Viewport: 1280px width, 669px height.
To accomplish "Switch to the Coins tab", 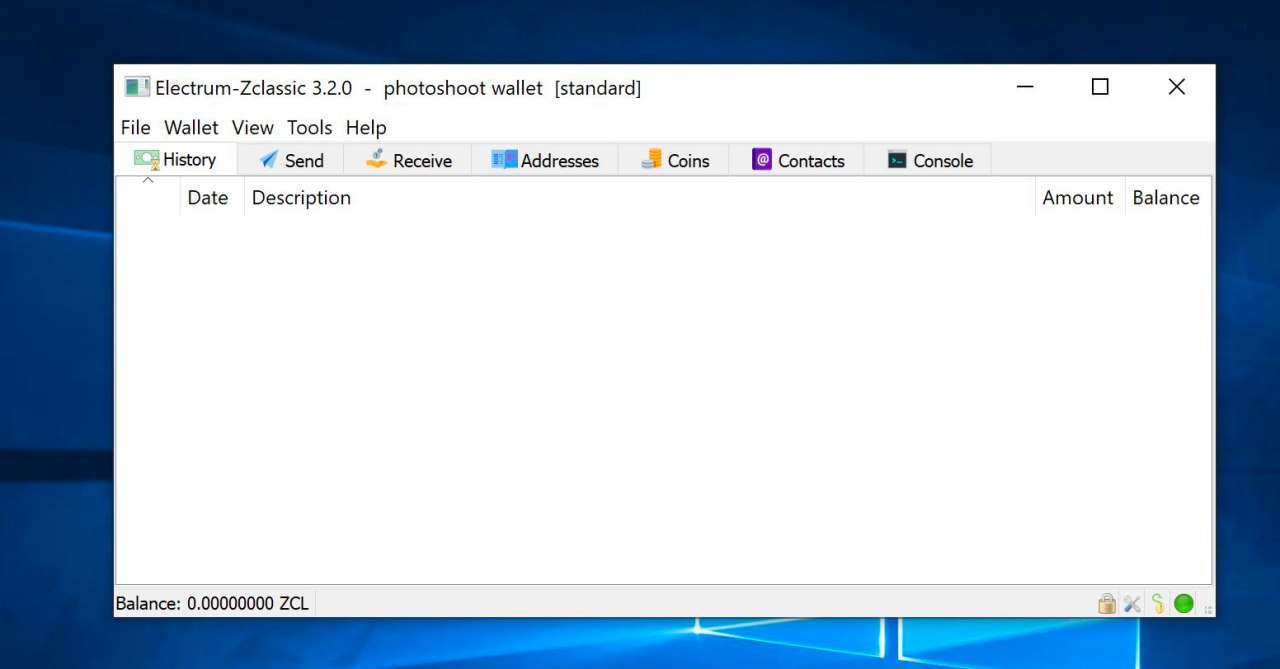I will [675, 160].
